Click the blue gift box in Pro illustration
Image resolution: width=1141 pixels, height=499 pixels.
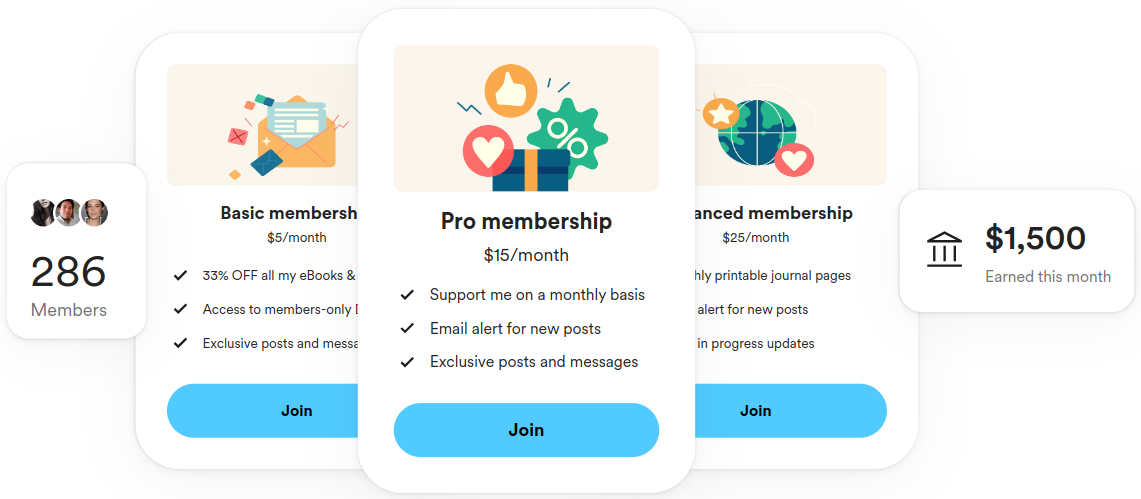(x=531, y=170)
